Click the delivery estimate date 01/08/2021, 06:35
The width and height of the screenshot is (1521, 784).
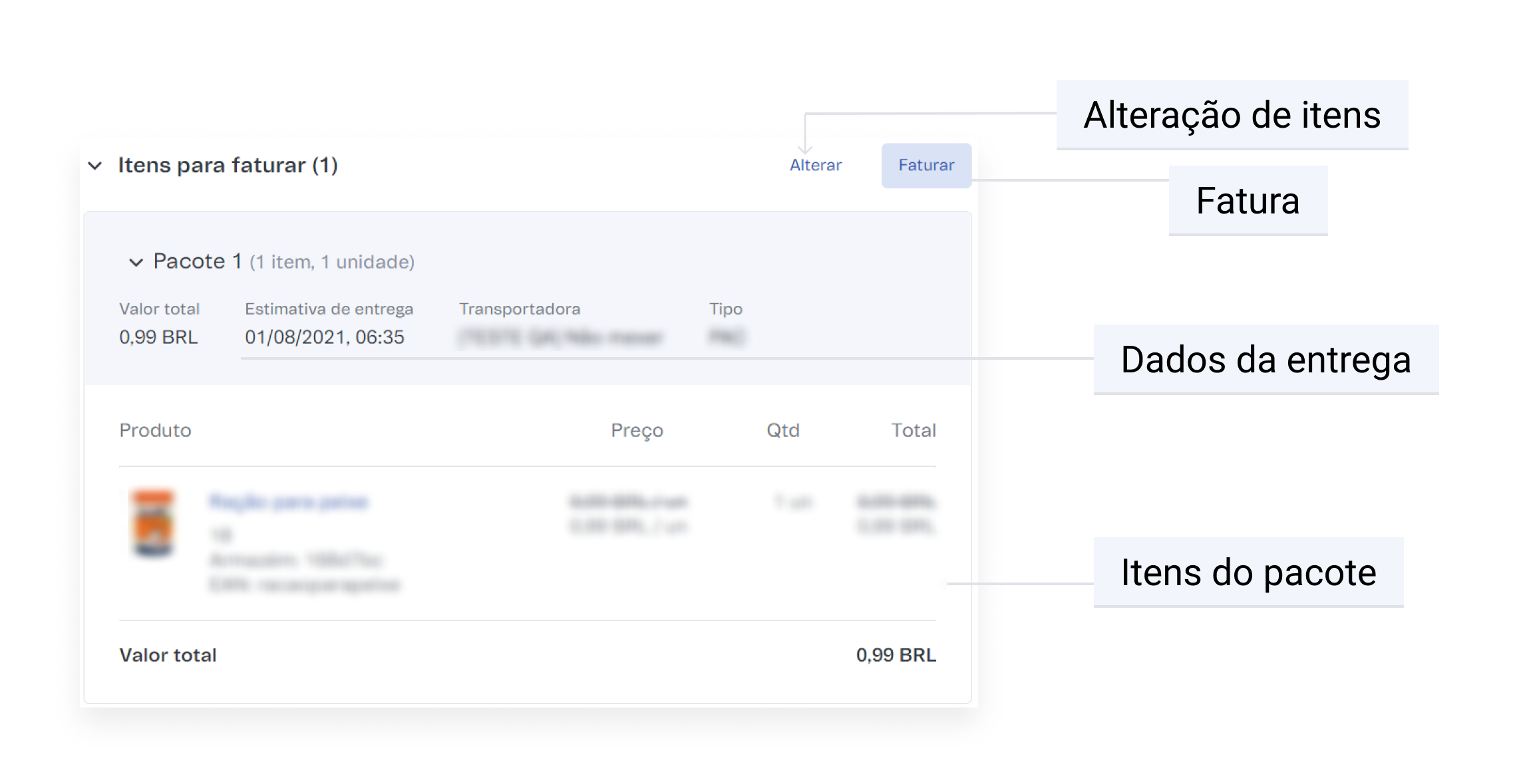[x=324, y=337]
